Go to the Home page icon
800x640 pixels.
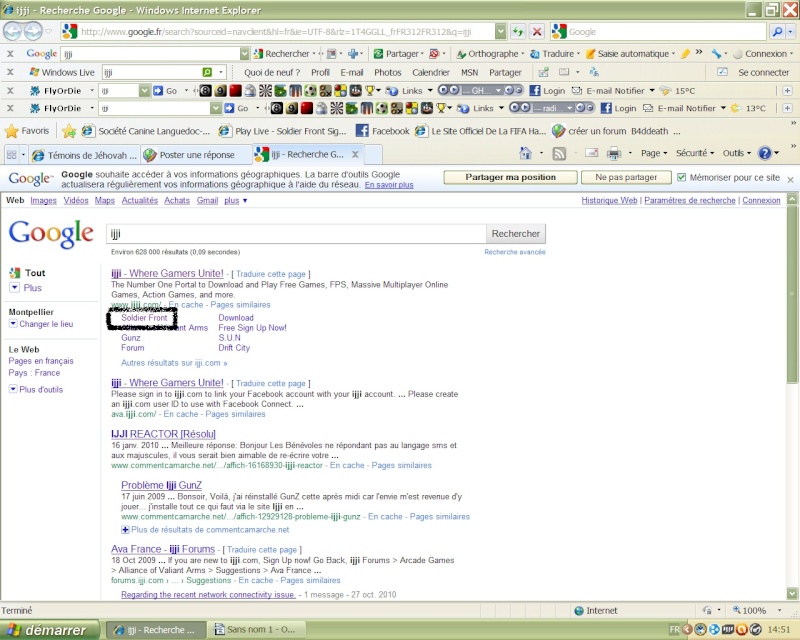click(526, 153)
